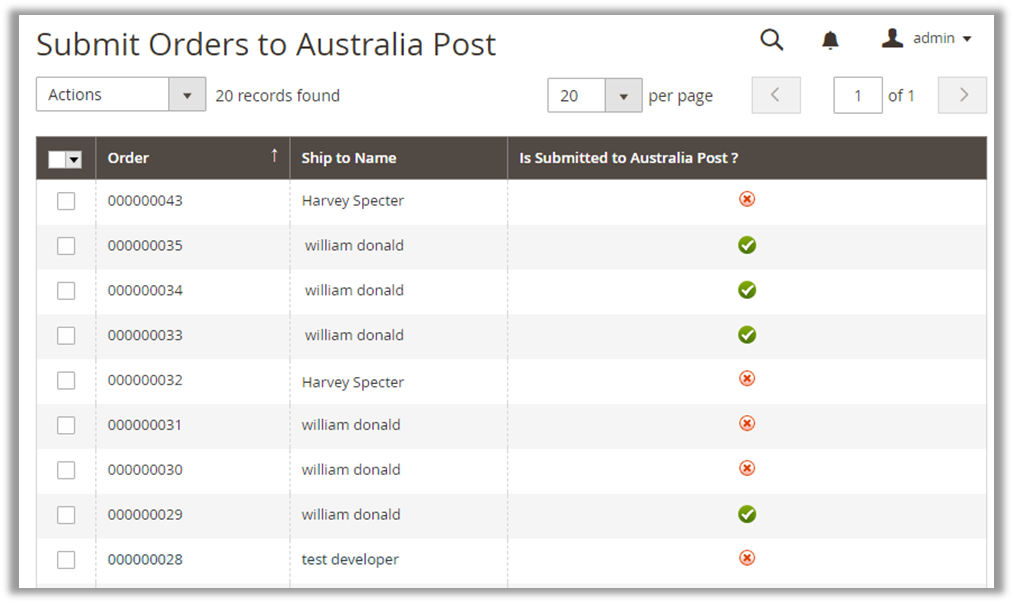Click red not-submitted icon for order 000000043
1014x603 pixels.
746,199
